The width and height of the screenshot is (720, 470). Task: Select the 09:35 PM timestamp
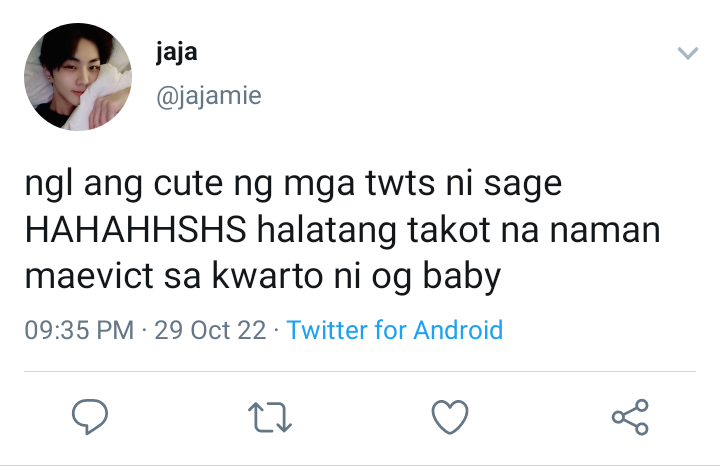click(x=79, y=330)
